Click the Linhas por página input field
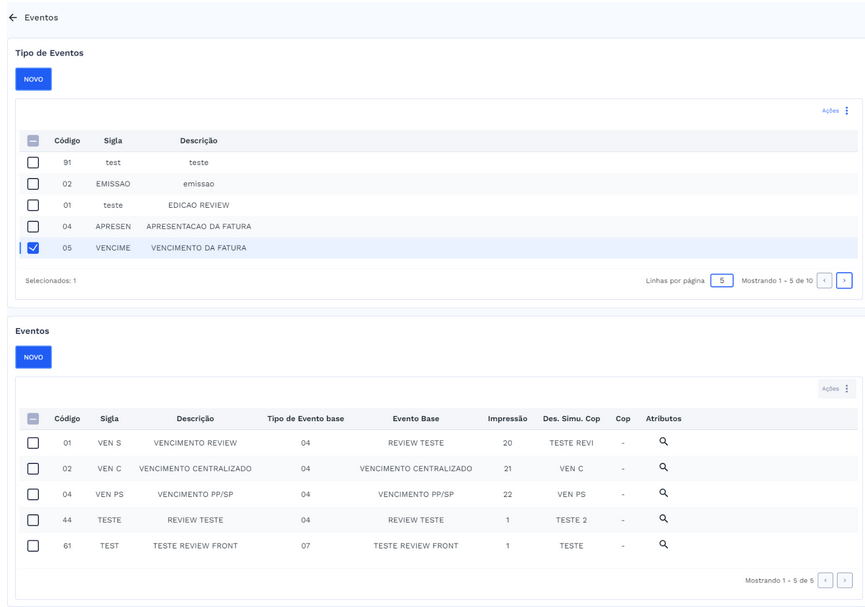Viewport: 865px width, 607px height. (721, 281)
